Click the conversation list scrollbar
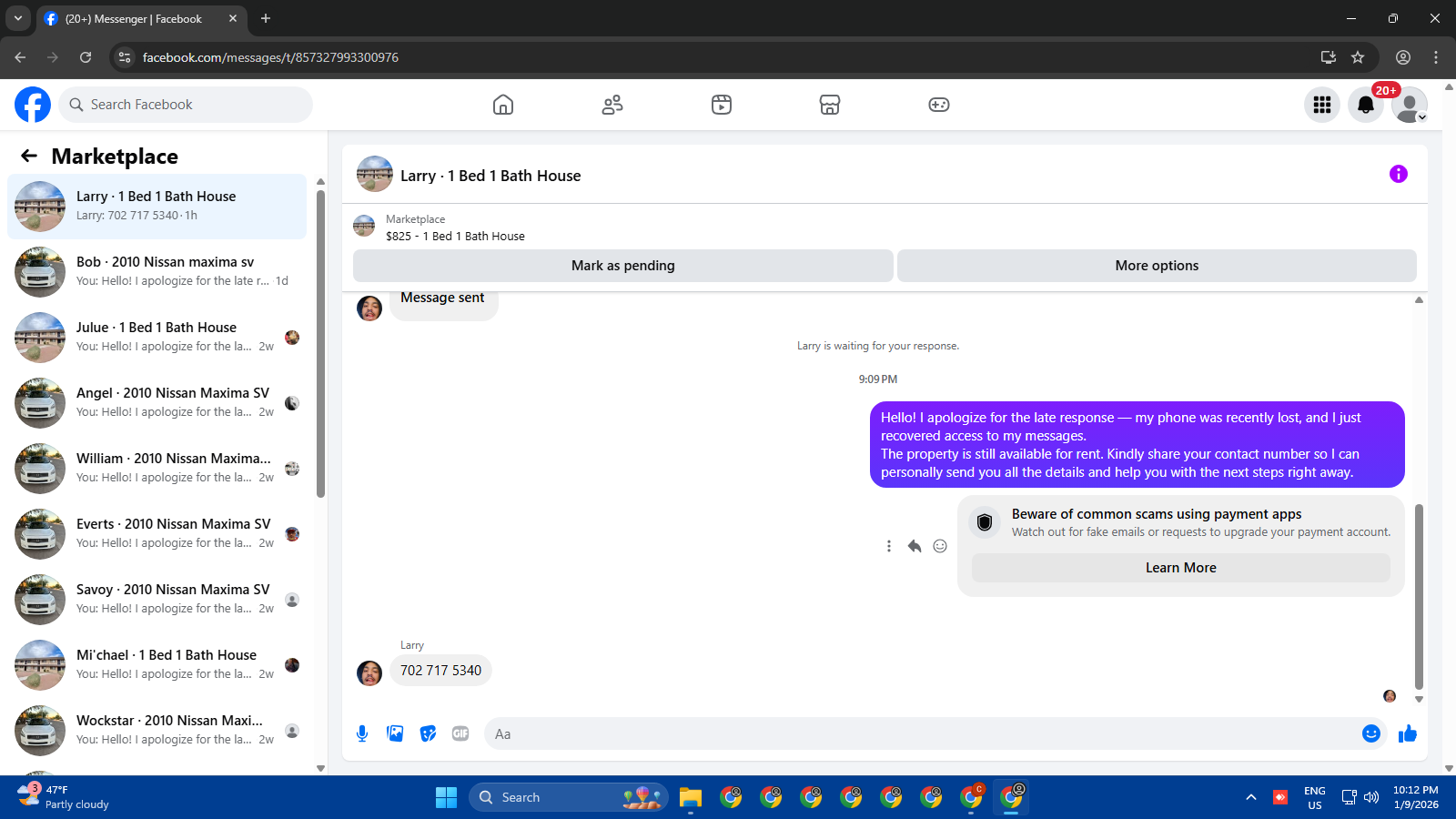Viewport: 1456px width, 819px height. point(320,344)
